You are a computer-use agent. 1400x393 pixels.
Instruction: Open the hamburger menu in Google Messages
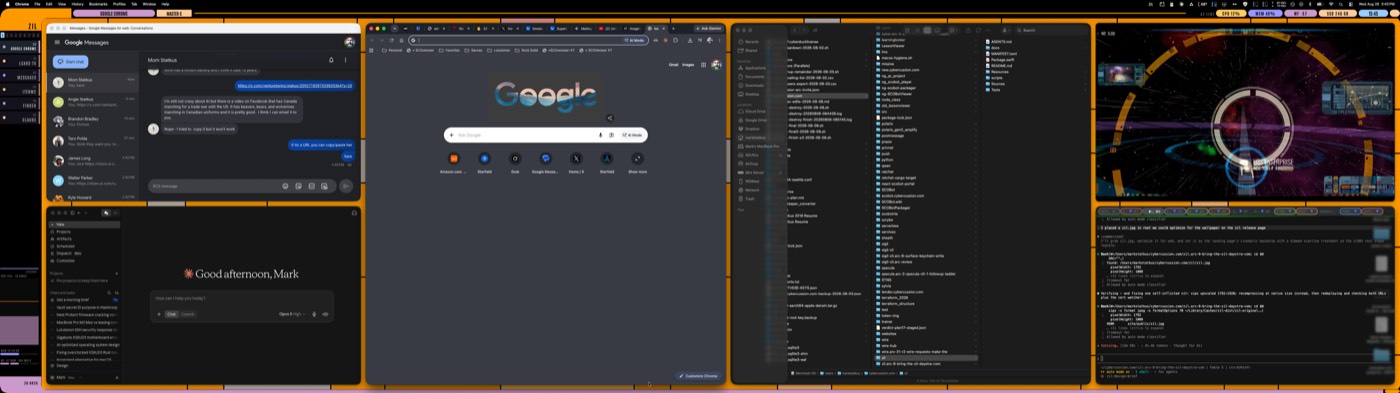click(56, 43)
